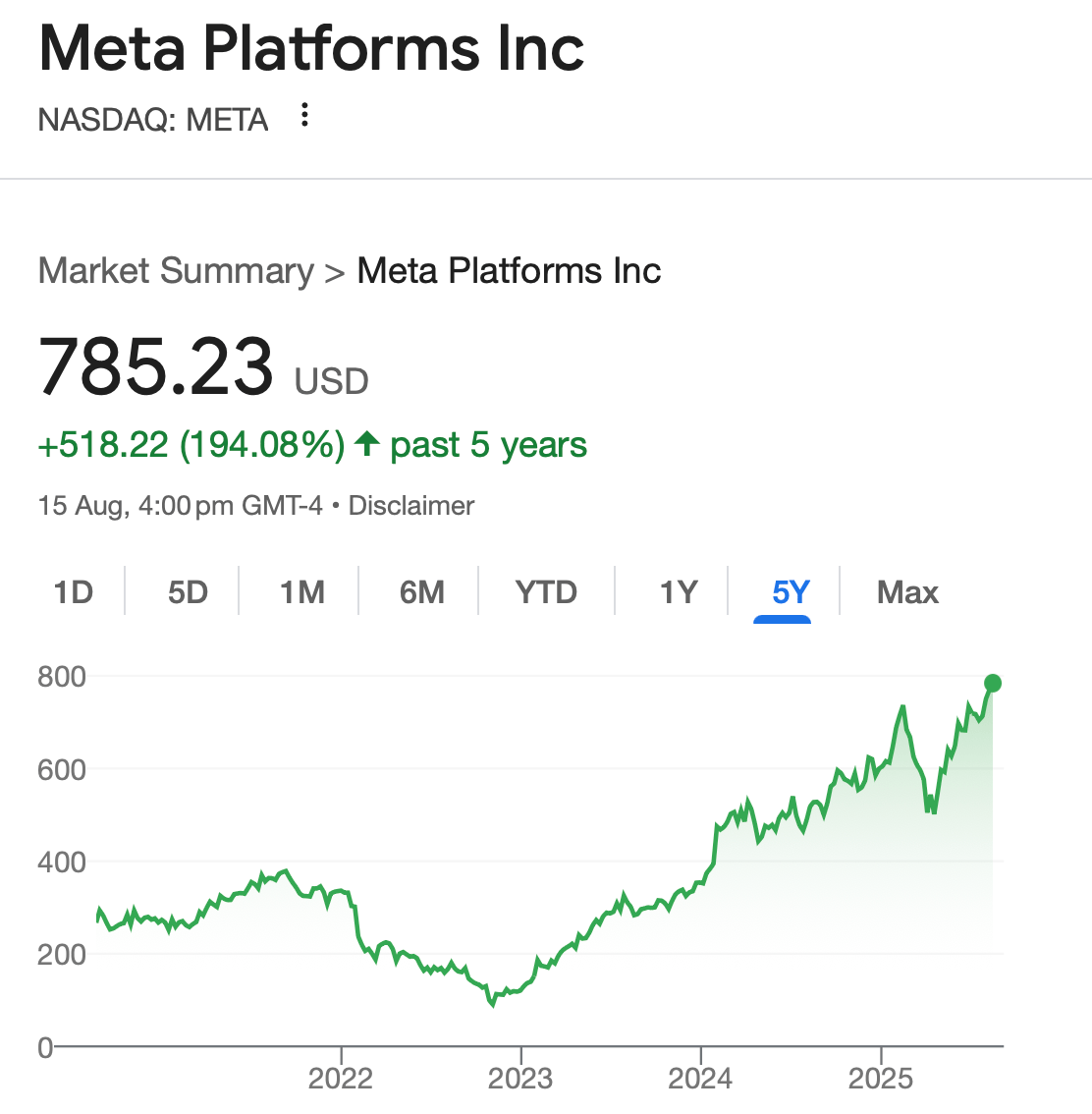Show the 6M chart range
The height and width of the screenshot is (1114, 1092).
[x=421, y=591]
